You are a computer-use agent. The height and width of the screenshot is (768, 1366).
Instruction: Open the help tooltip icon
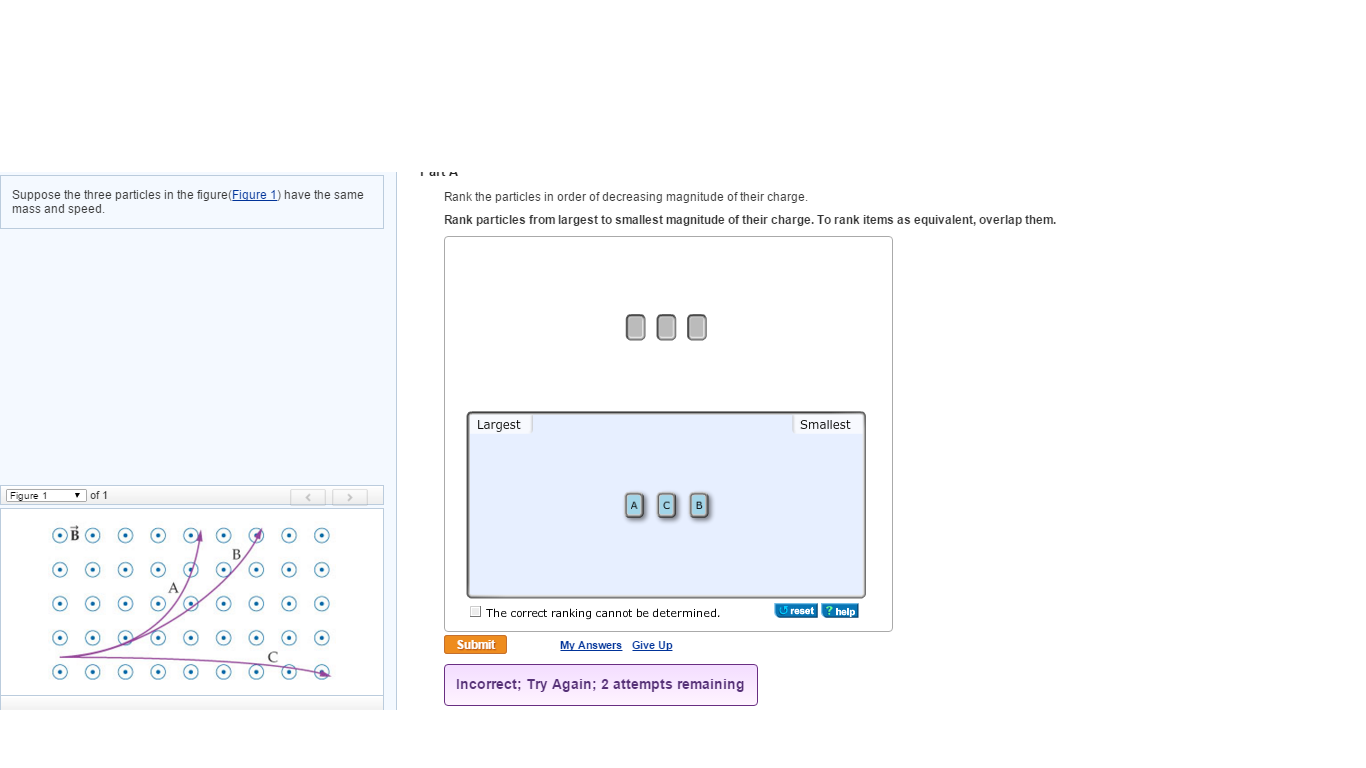[840, 610]
